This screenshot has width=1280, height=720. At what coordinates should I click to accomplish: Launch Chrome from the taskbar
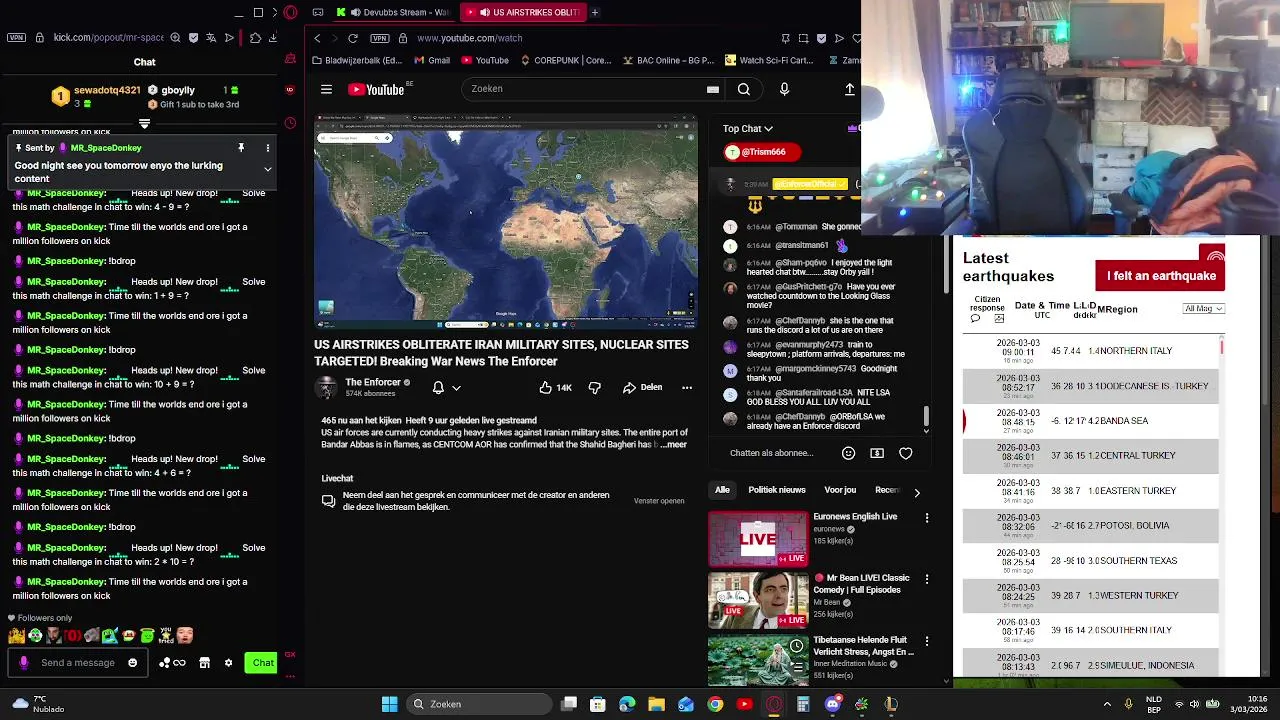pos(715,704)
